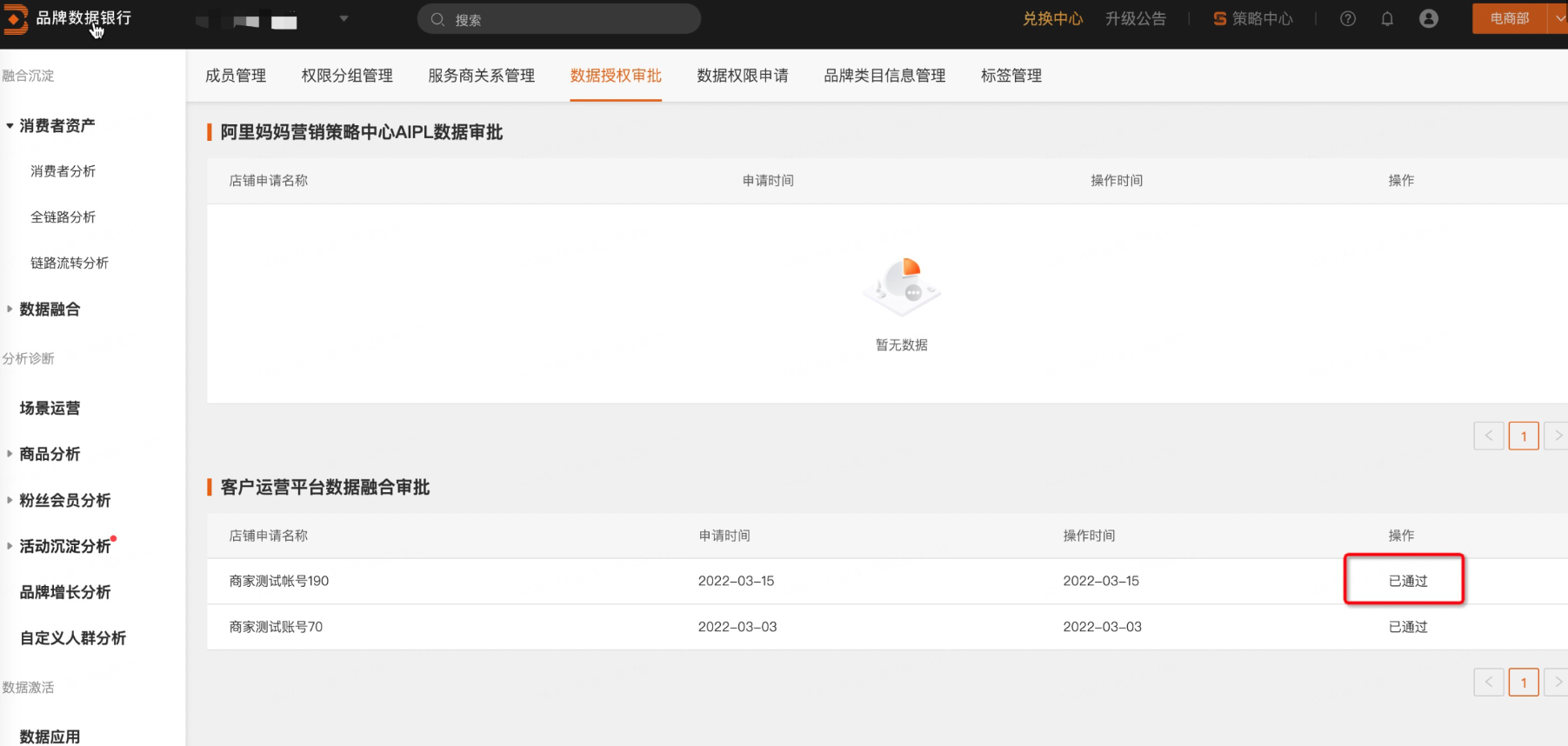Screen dimensions: 1568x746
Task: Open 全链路分析 in the sidebar
Action: (x=63, y=217)
